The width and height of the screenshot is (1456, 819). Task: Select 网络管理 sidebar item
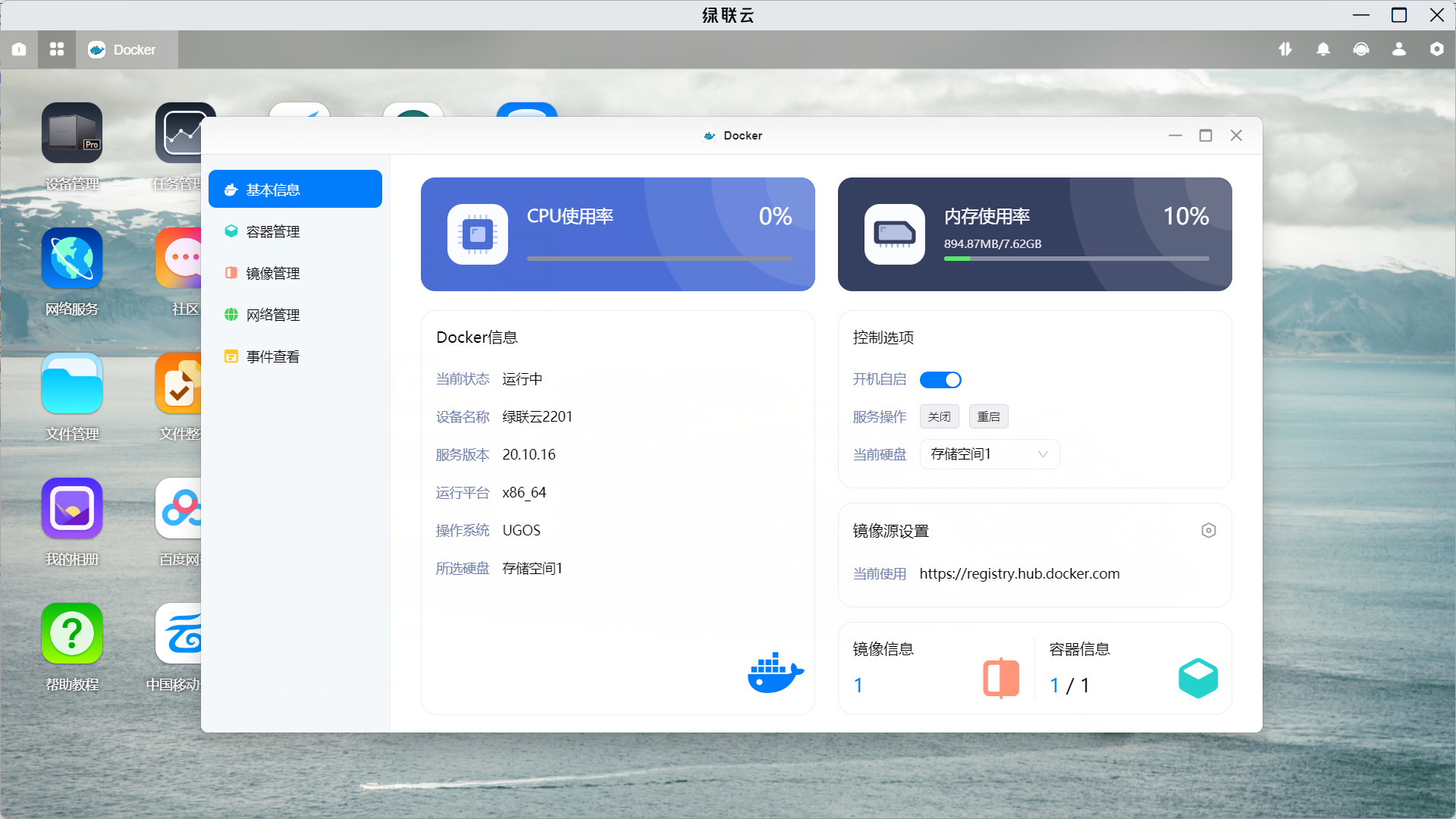point(273,315)
